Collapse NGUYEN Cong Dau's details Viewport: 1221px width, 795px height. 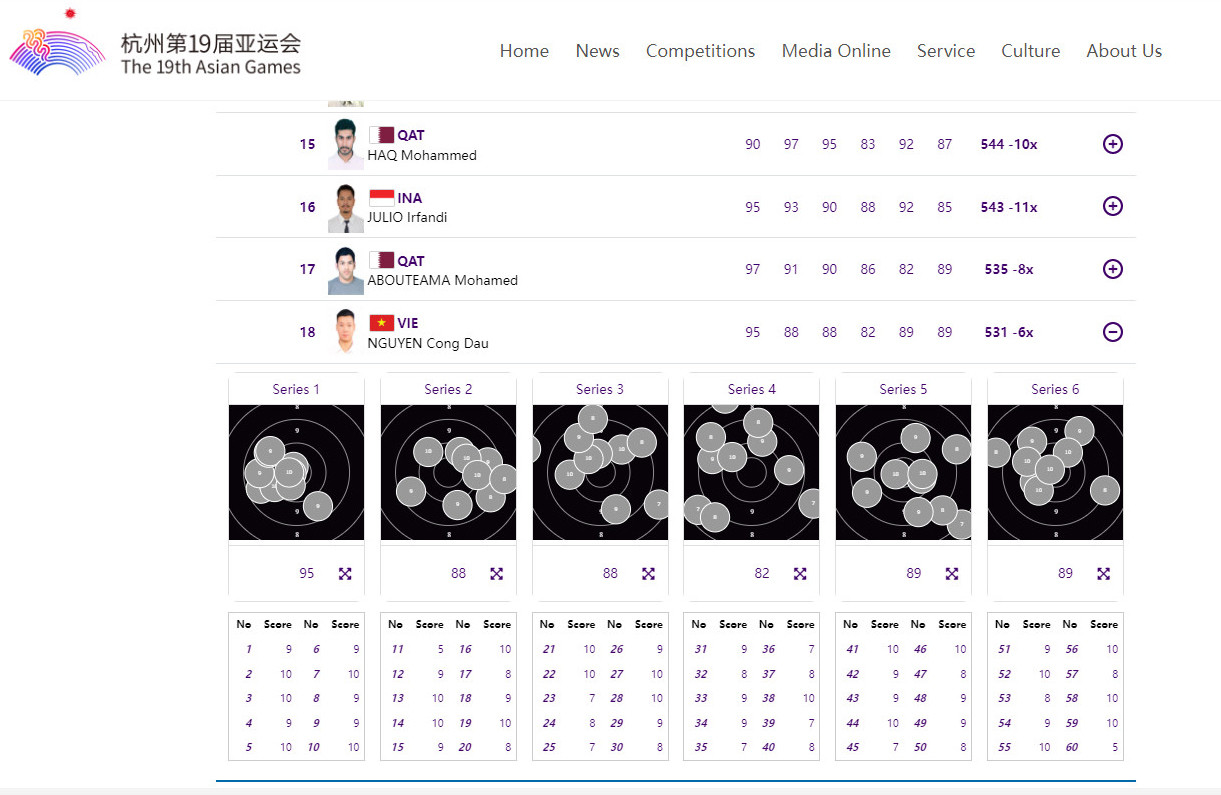[1112, 332]
